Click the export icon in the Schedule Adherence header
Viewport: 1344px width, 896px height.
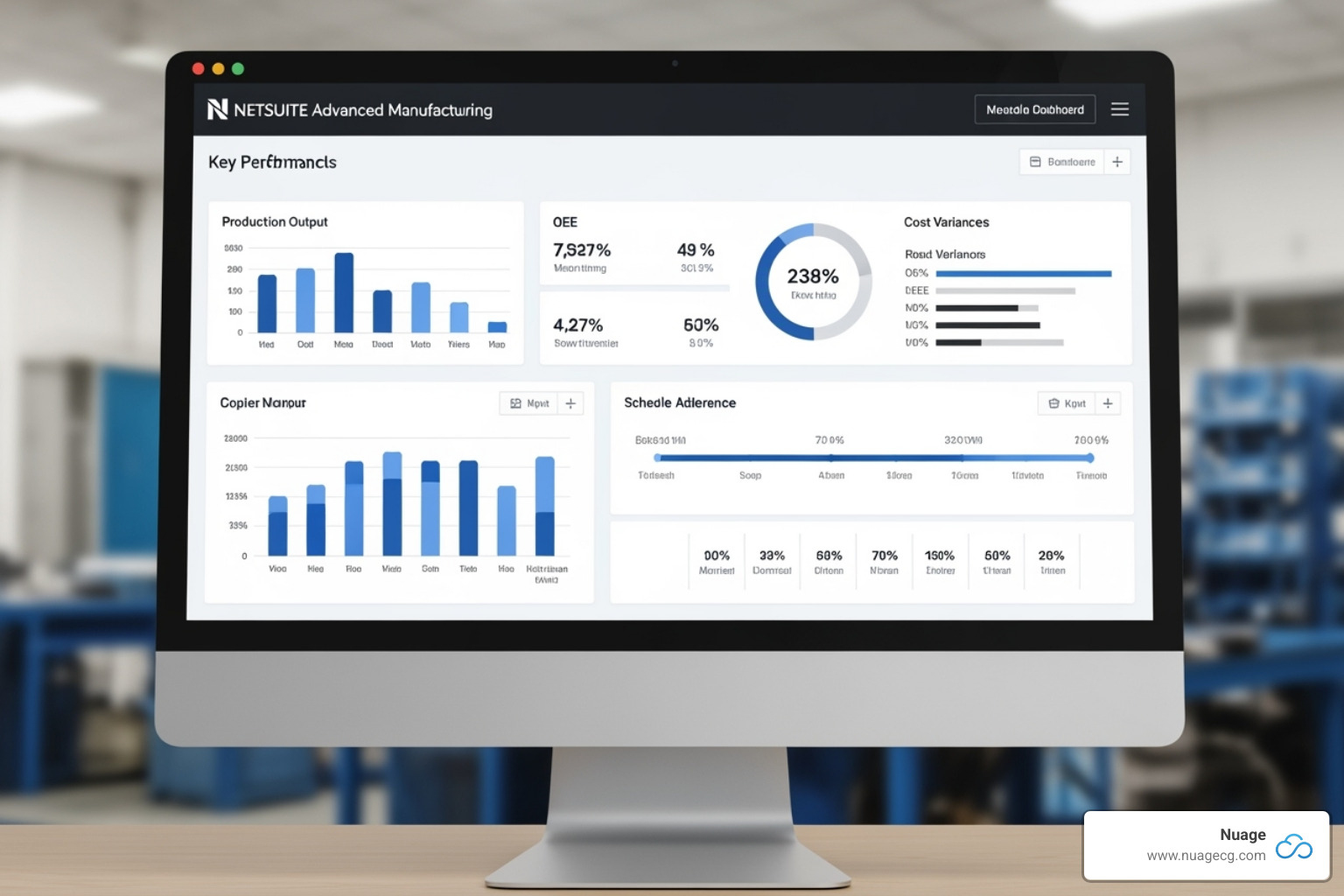point(1053,402)
